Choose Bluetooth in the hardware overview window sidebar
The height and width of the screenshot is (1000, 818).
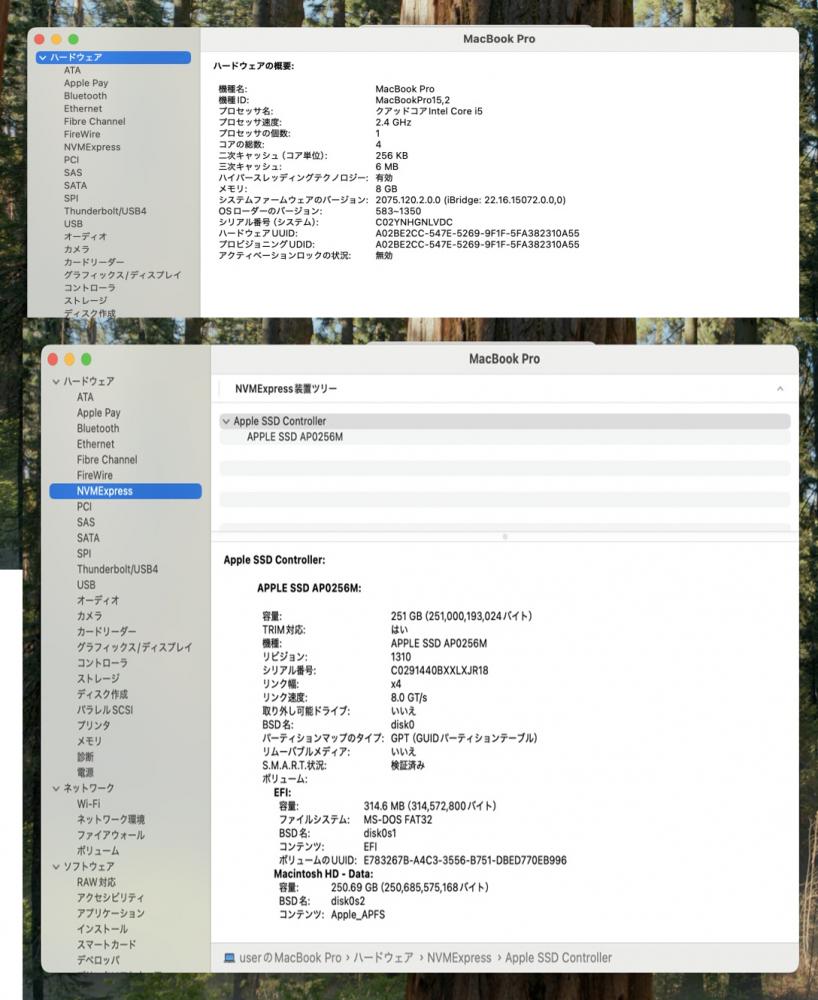click(85, 96)
